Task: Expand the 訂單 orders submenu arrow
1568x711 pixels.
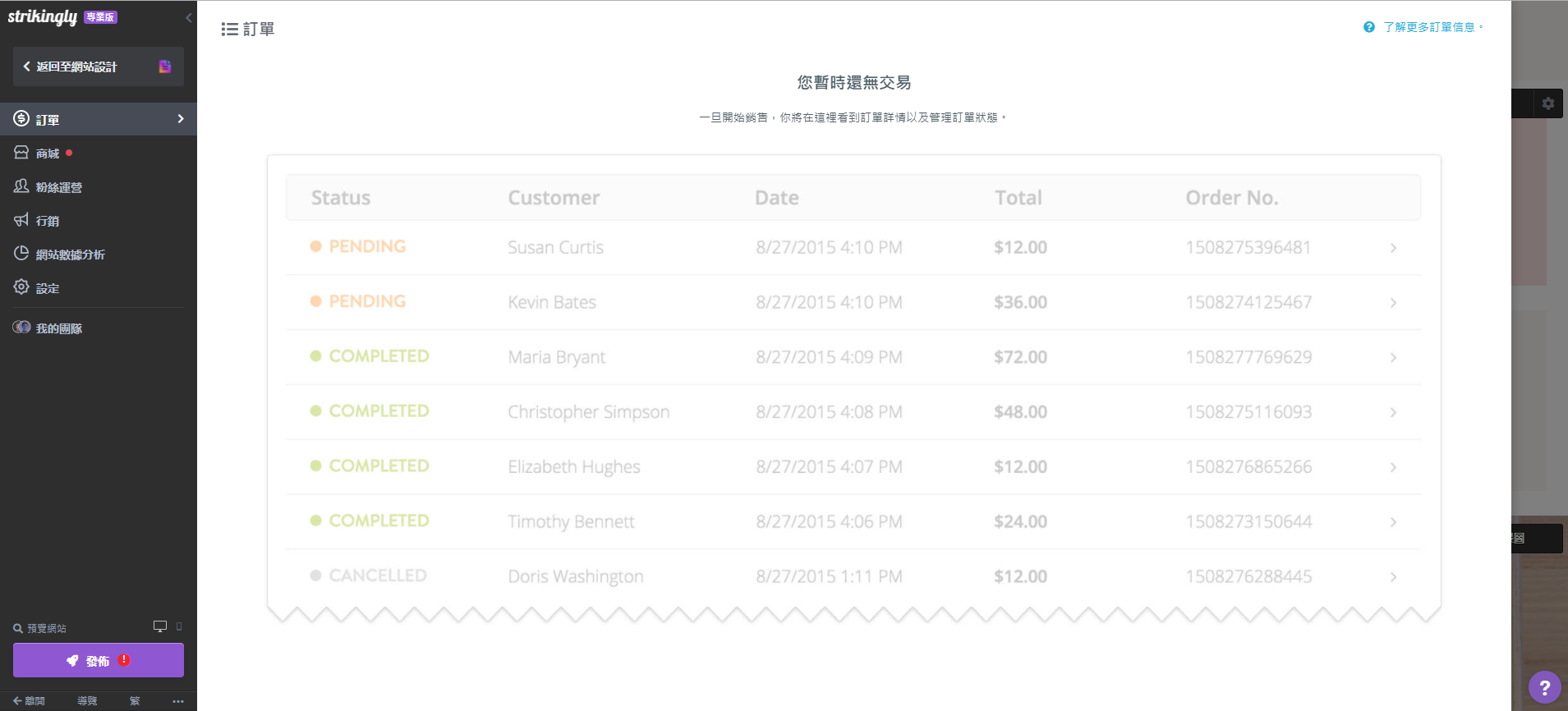Action: pos(181,119)
